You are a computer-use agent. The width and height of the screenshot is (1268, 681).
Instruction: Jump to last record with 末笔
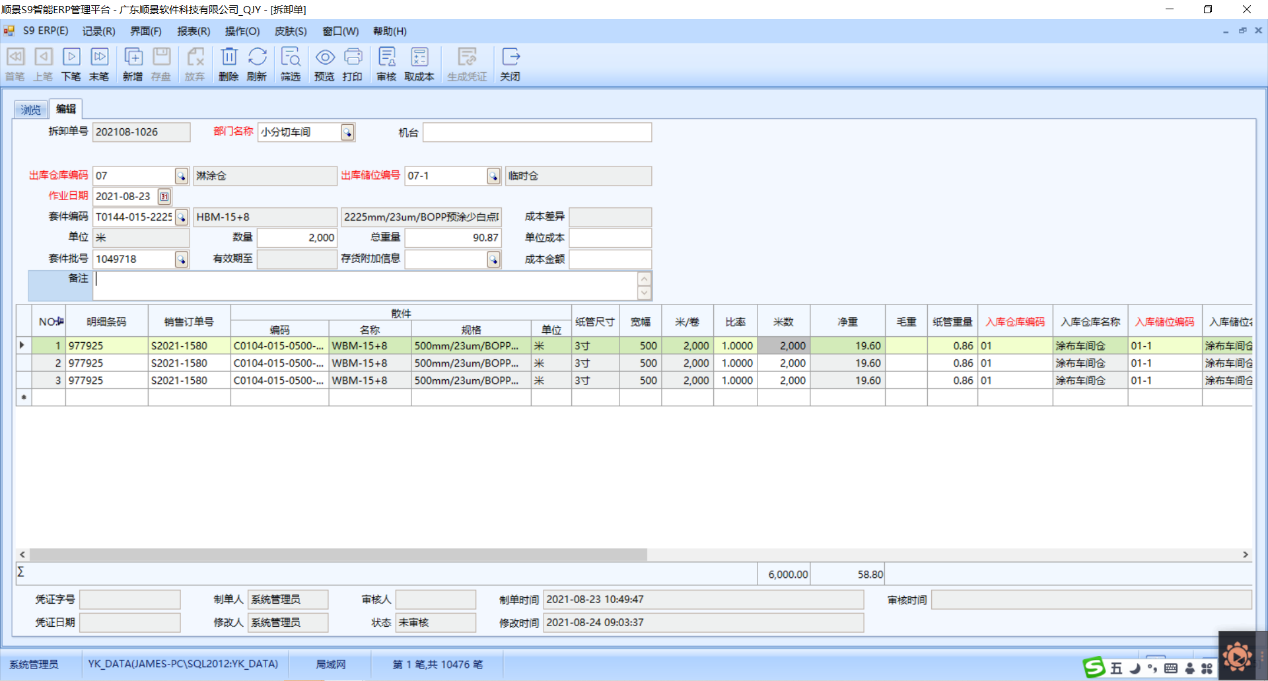pyautogui.click(x=99, y=58)
